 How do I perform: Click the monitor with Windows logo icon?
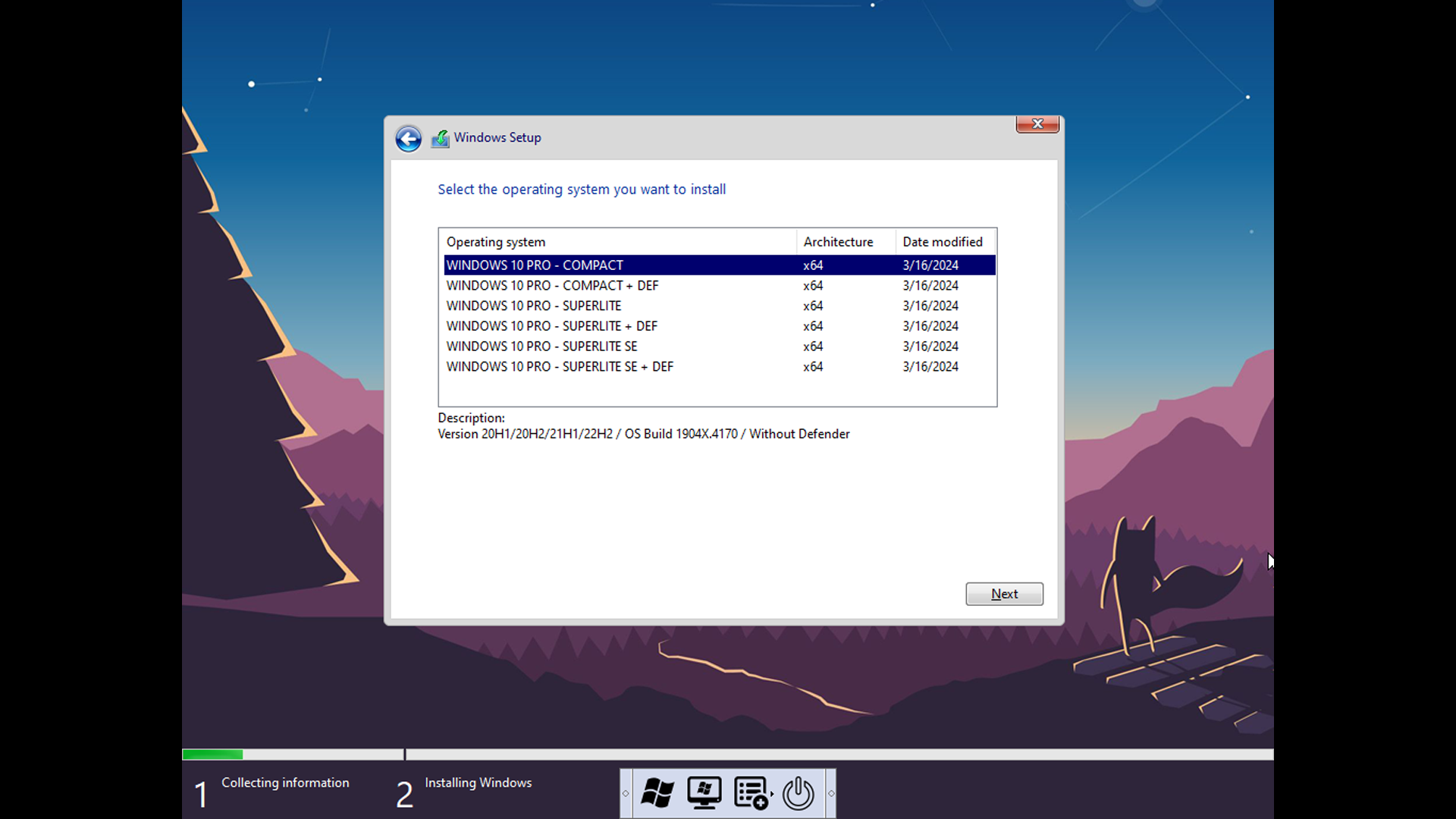[704, 793]
